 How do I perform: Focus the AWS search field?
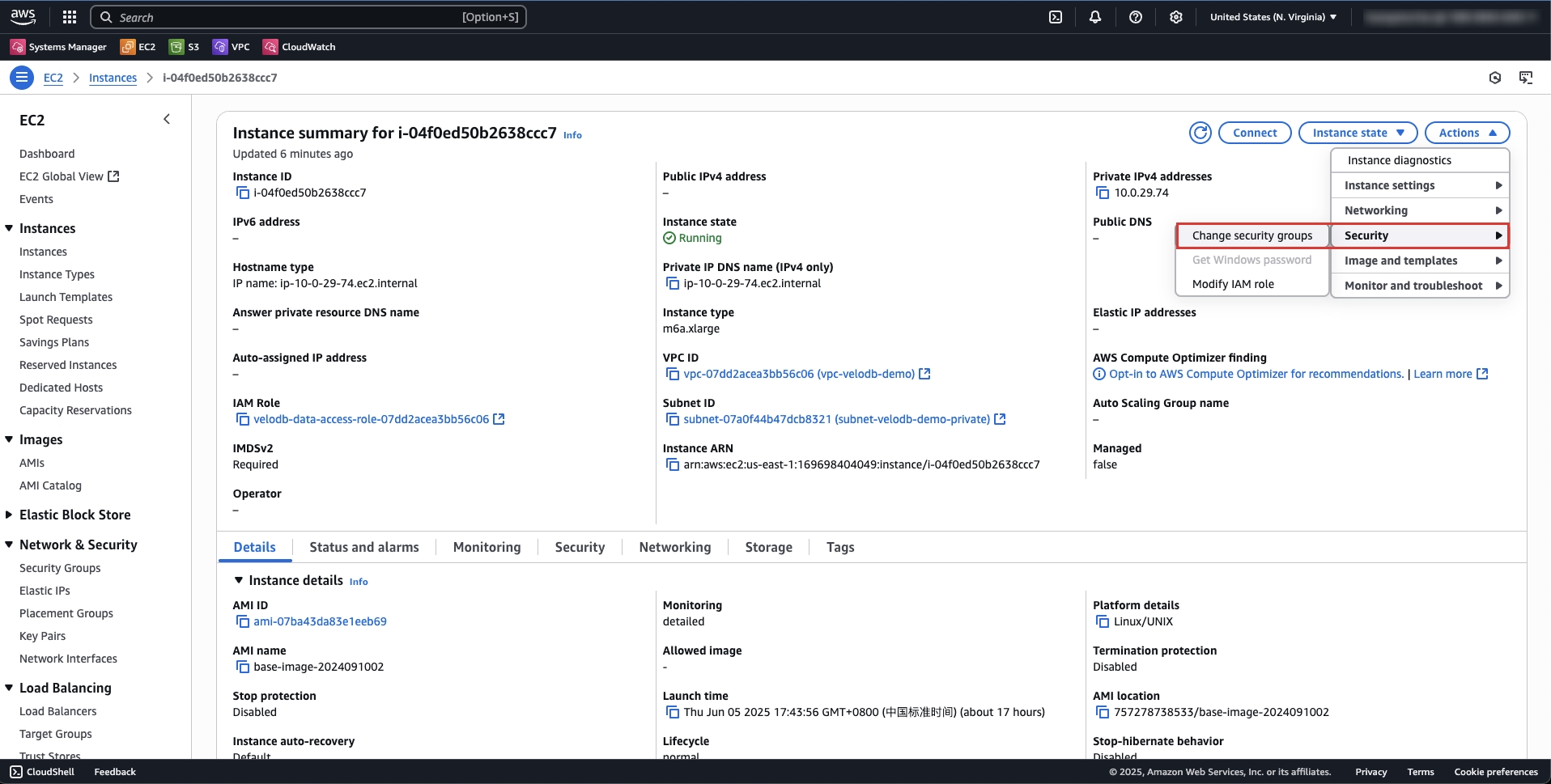tap(308, 17)
